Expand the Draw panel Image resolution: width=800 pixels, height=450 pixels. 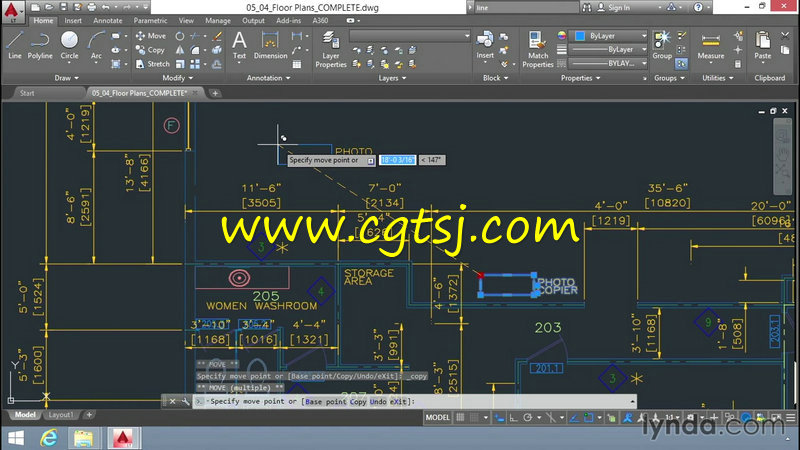coord(66,78)
